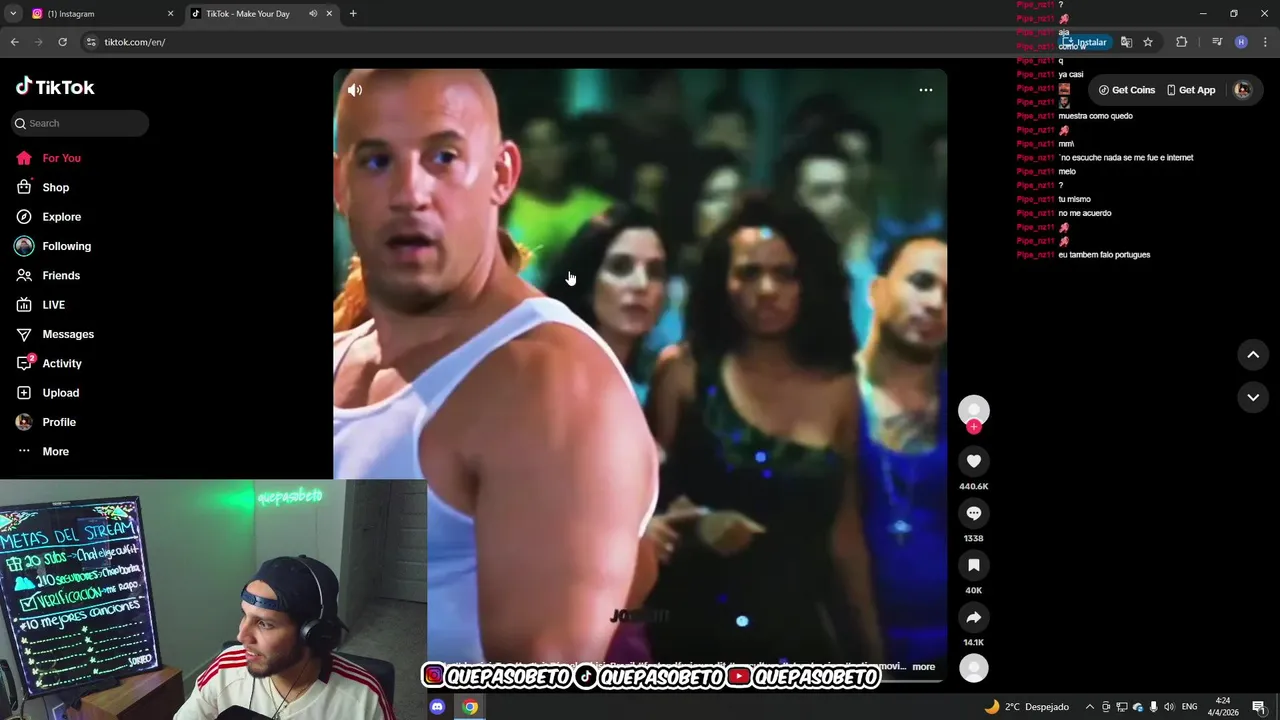Close the TikTok tab
Image resolution: width=1280 pixels, height=720 pixels.
[x=329, y=14]
